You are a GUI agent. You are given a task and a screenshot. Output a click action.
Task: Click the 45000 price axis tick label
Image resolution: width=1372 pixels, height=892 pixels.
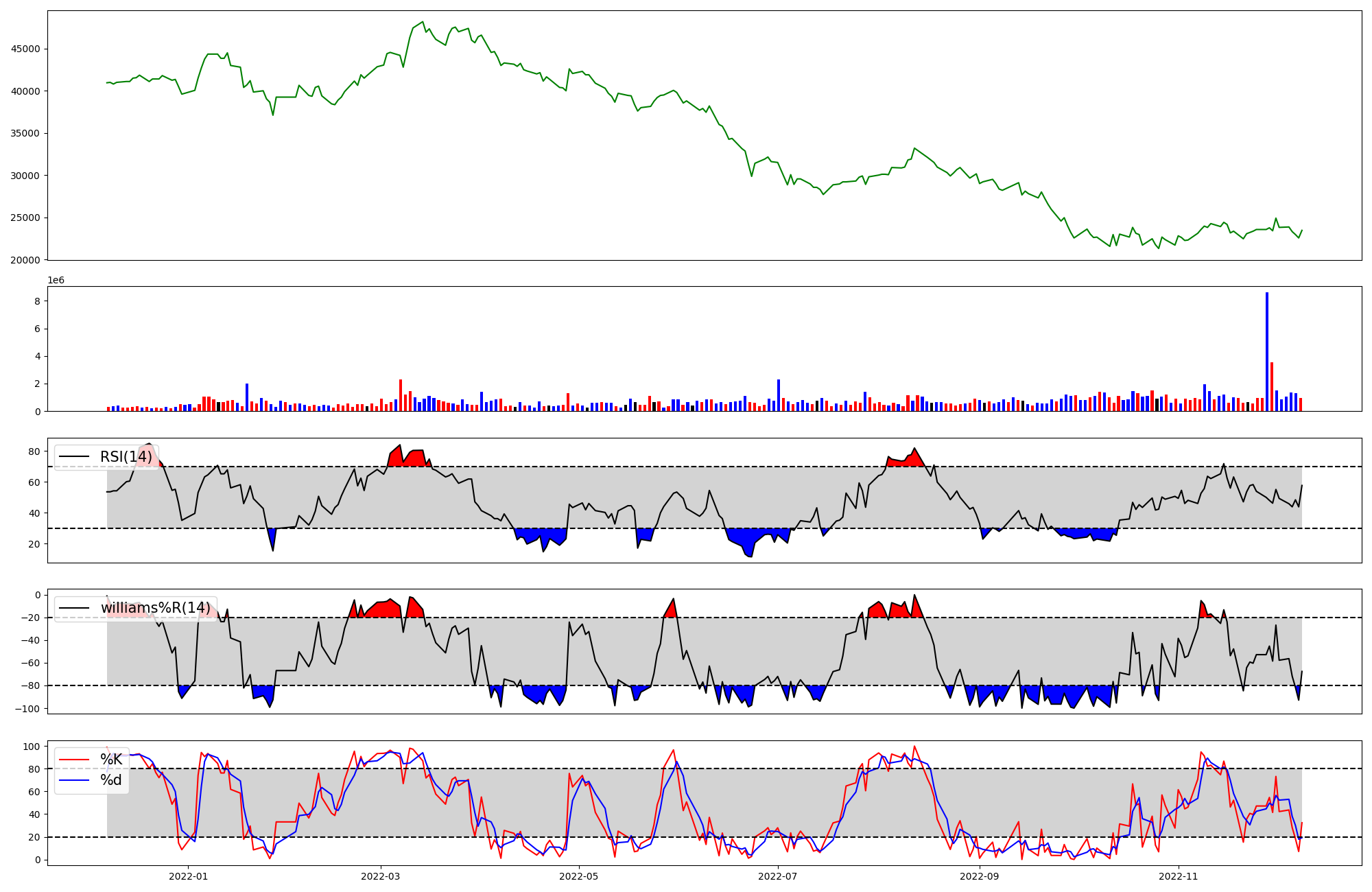[25, 49]
